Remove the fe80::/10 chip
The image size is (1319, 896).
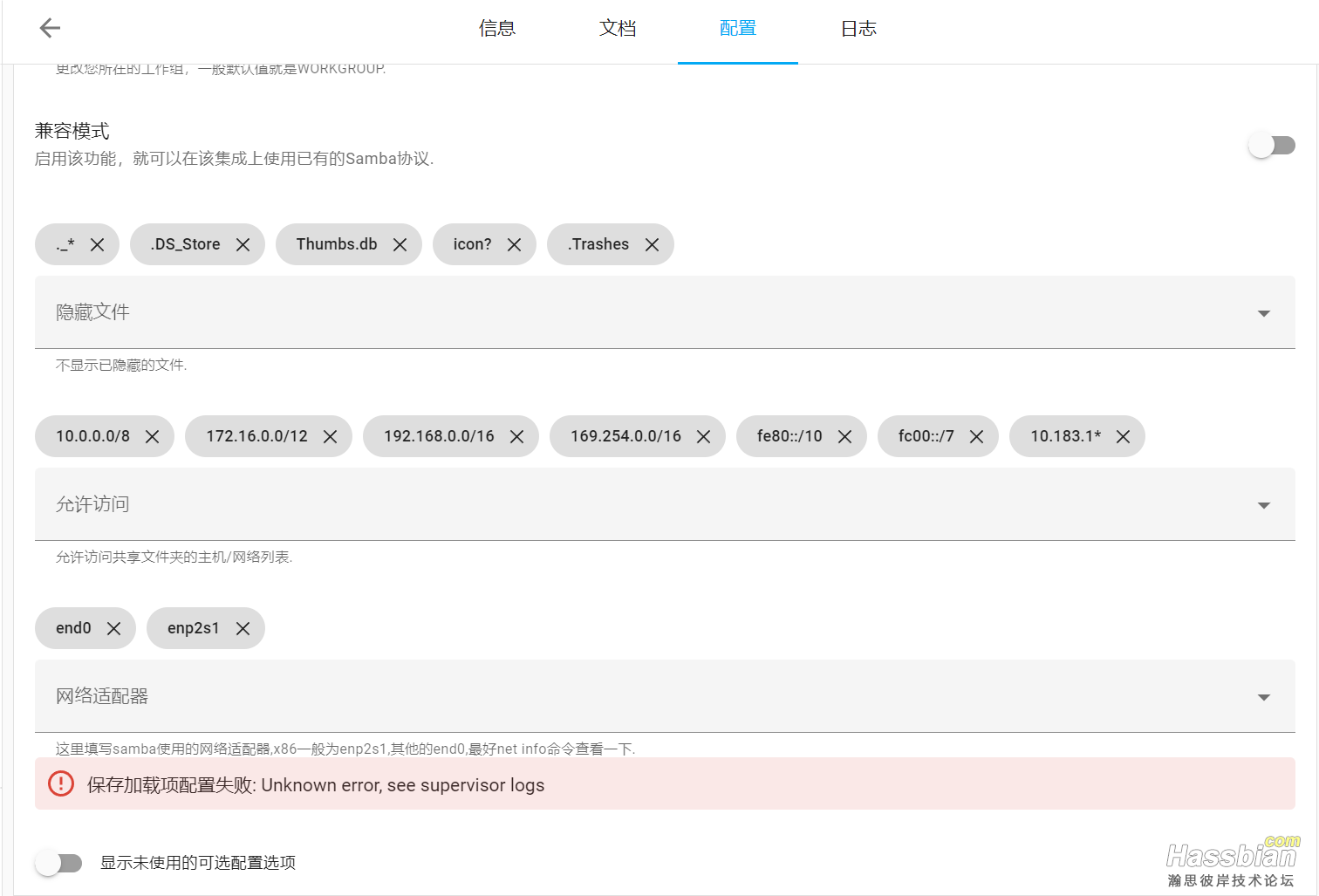tap(845, 437)
